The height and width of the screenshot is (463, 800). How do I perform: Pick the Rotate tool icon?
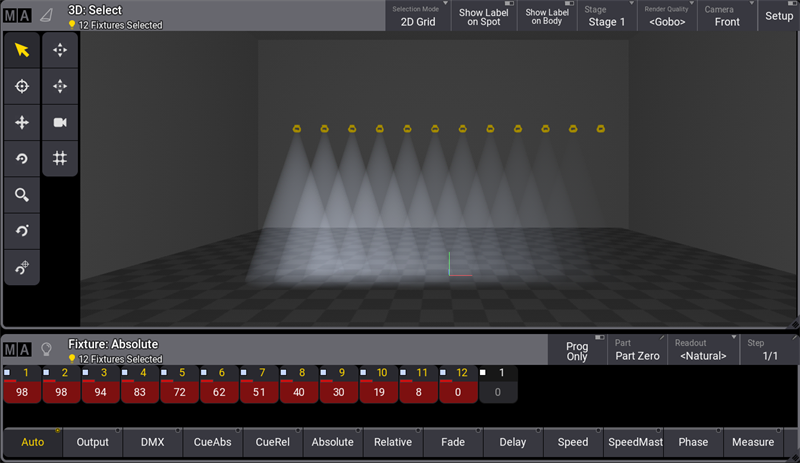coord(22,158)
